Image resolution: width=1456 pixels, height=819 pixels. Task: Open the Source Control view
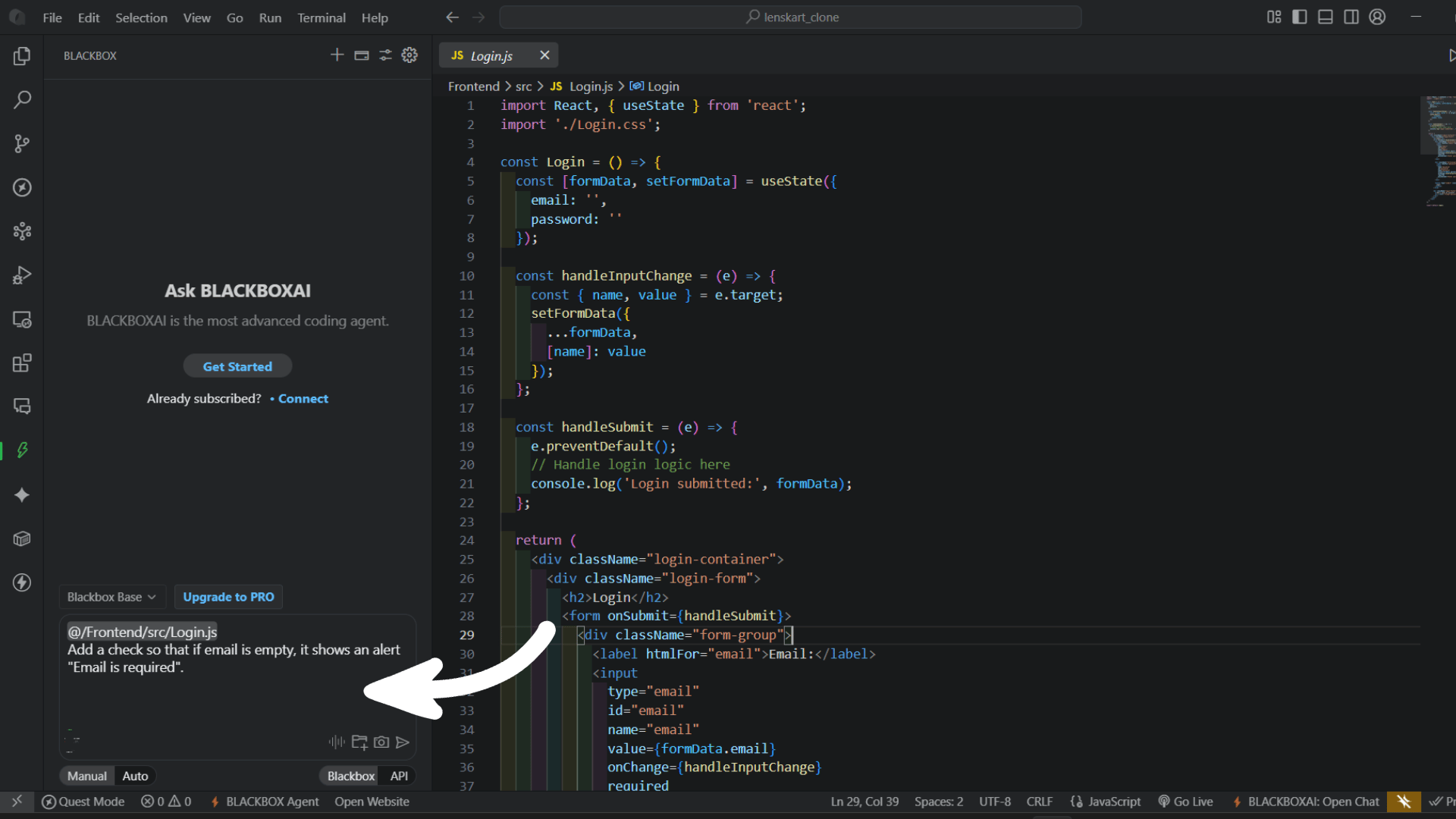[x=22, y=143]
